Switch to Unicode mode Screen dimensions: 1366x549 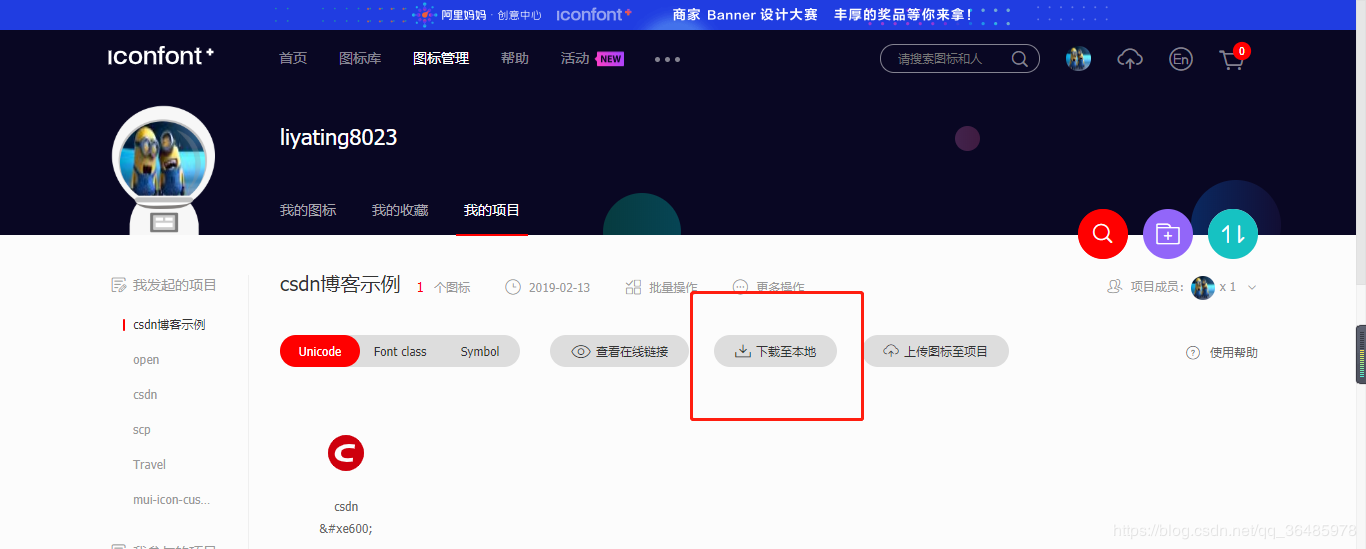[320, 351]
